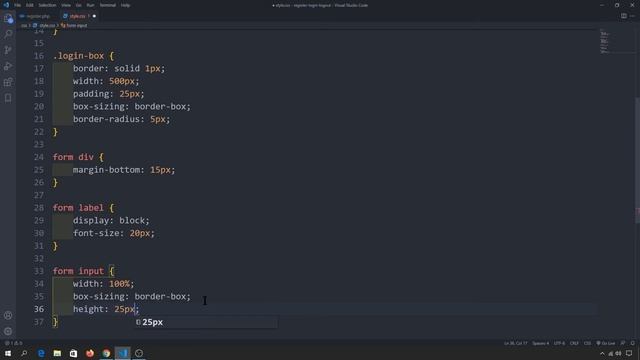Click the CRLF end-of-line status item
This screenshot has width=640, height=360.
point(574,343)
